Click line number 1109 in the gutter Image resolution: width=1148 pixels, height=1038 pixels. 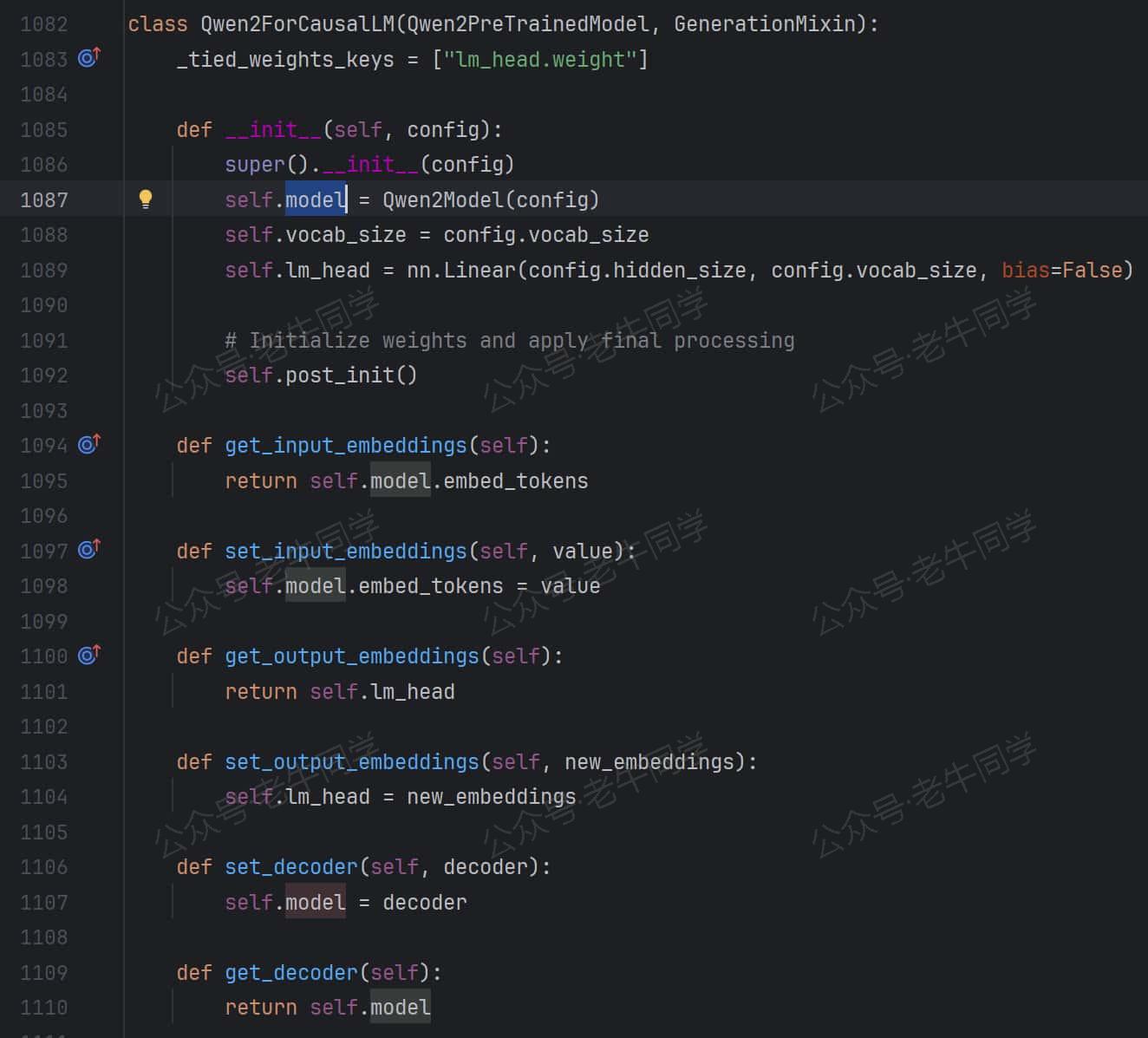pyautogui.click(x=43, y=973)
